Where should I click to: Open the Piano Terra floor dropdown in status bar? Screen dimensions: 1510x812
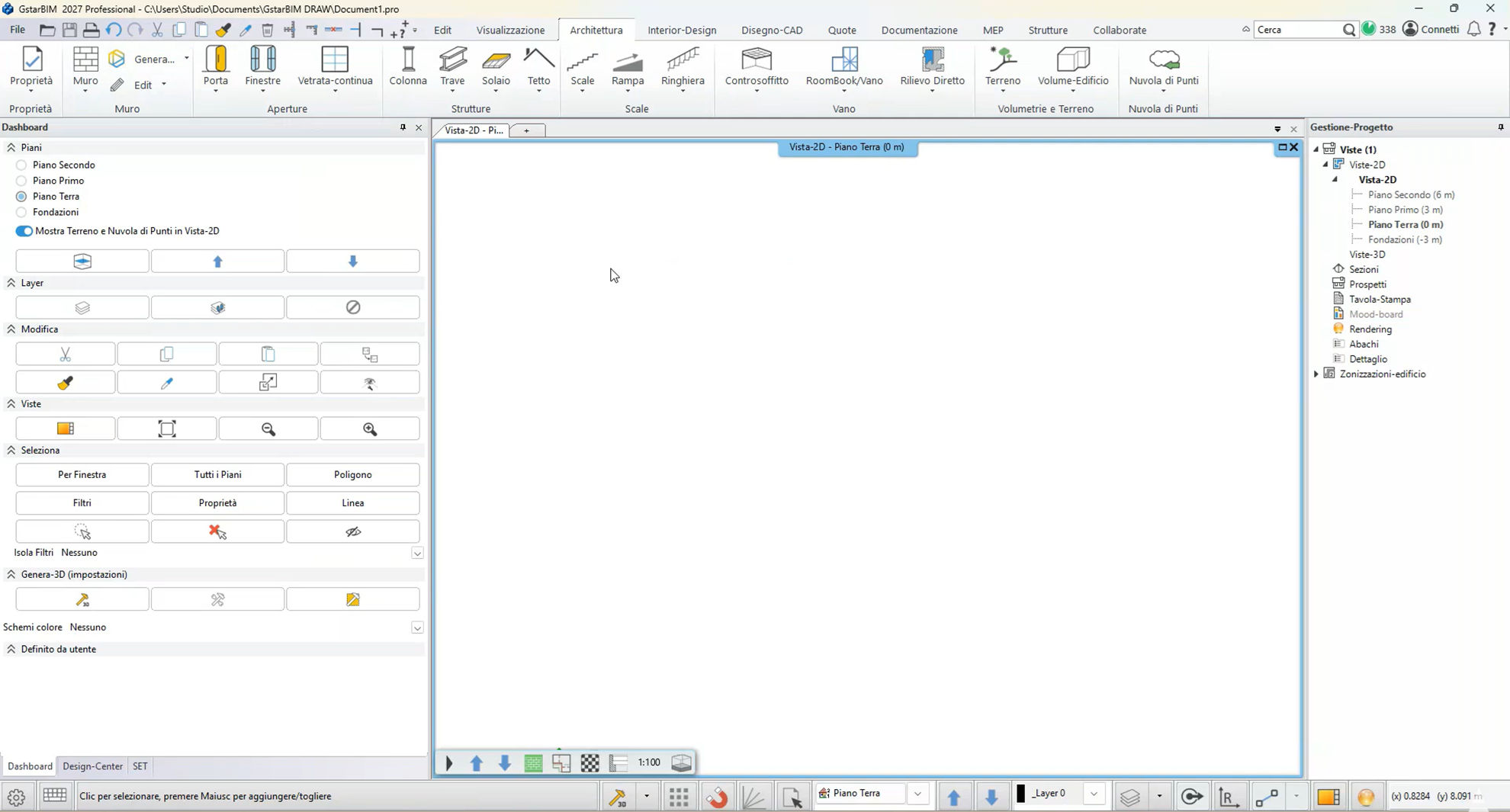pyautogui.click(x=917, y=794)
